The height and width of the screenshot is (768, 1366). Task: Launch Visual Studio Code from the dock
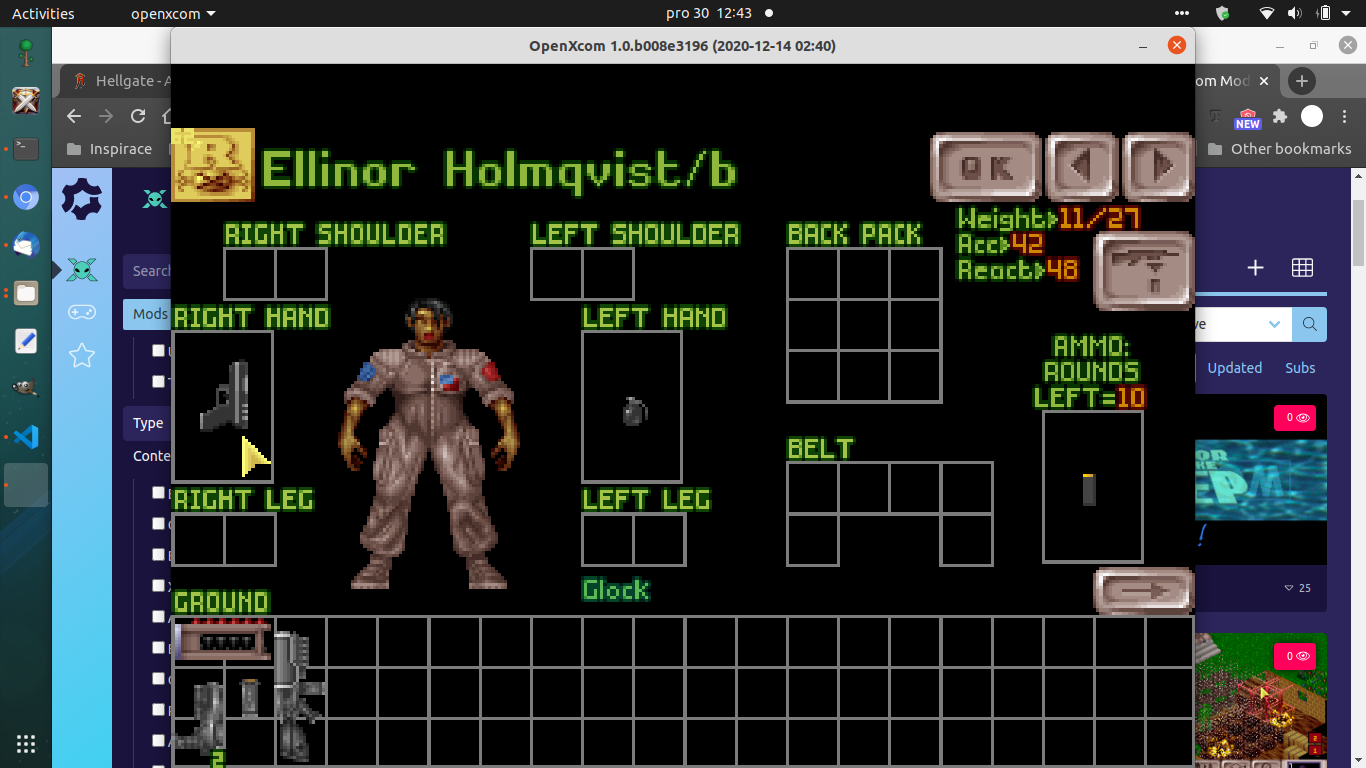point(26,437)
